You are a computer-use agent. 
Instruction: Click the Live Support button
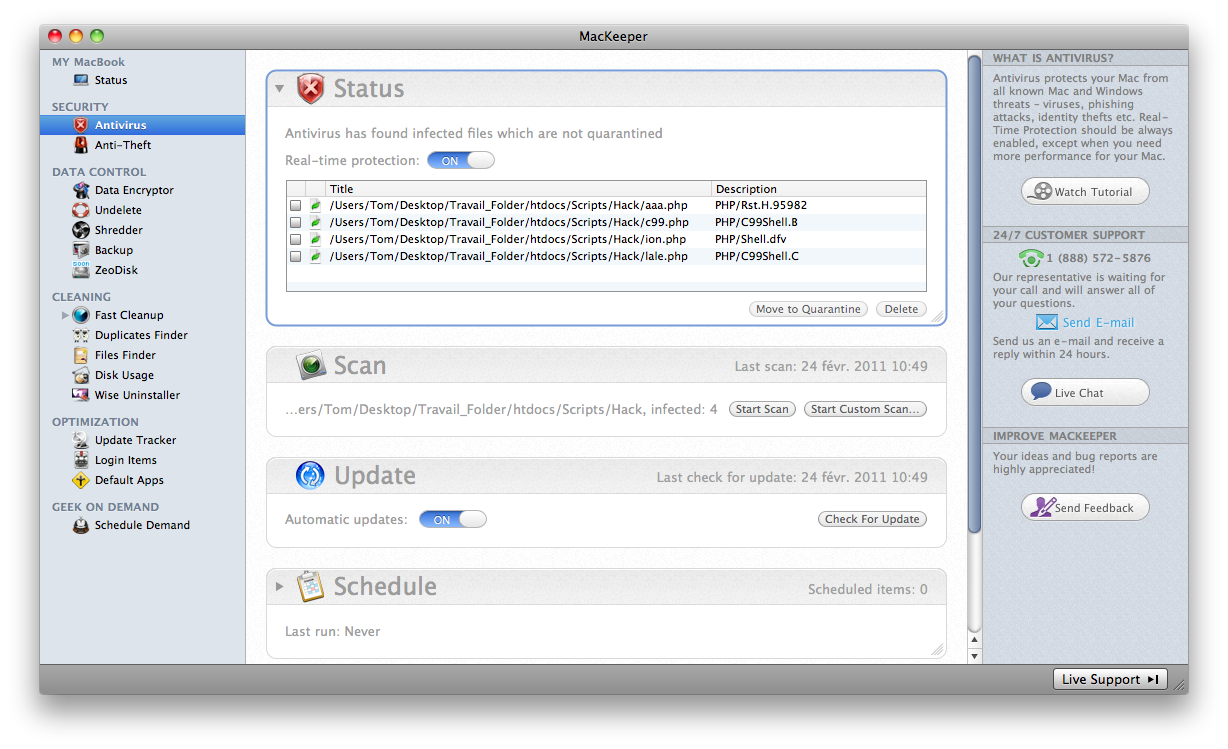pos(1110,679)
